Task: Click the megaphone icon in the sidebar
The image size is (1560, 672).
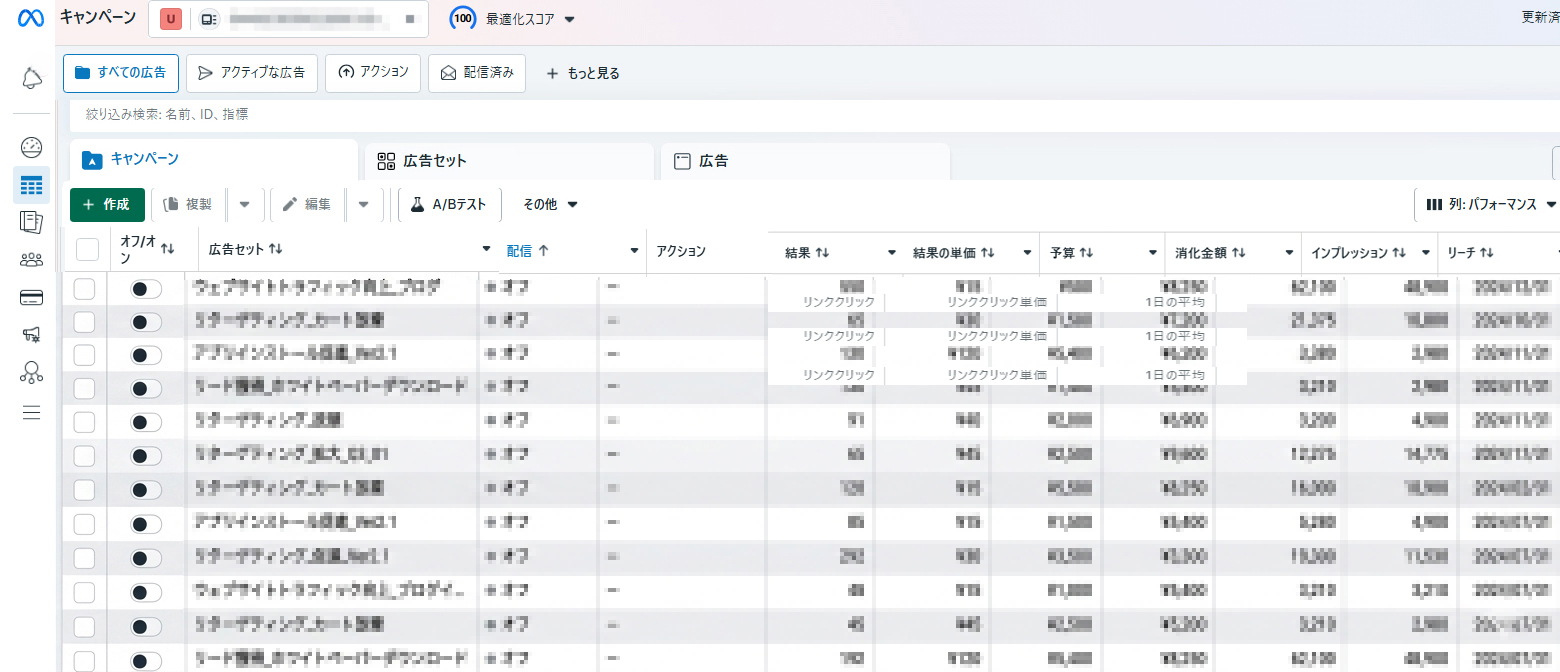Action: tap(31, 334)
